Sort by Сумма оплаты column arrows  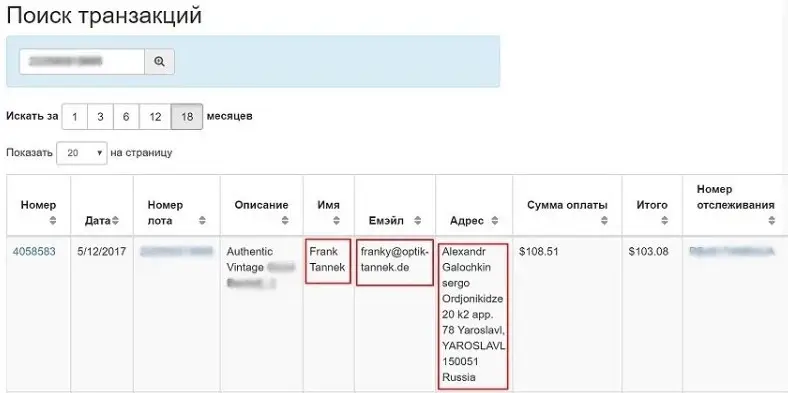(x=604, y=221)
